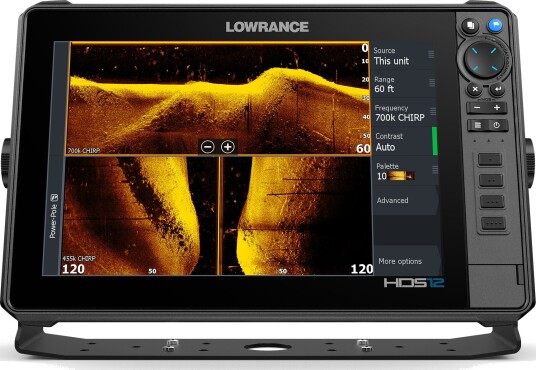Tap the right SideScan "120" range value
Screen dimensions: 536x370
(362, 269)
